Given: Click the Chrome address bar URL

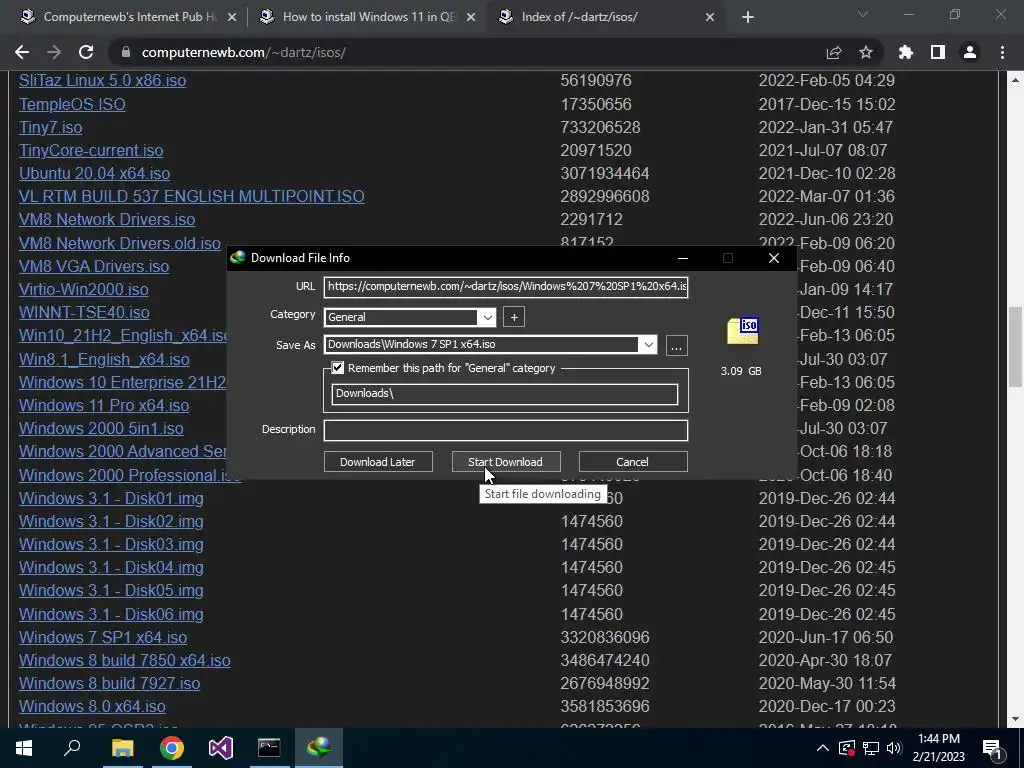Looking at the screenshot, I should coord(244,52).
